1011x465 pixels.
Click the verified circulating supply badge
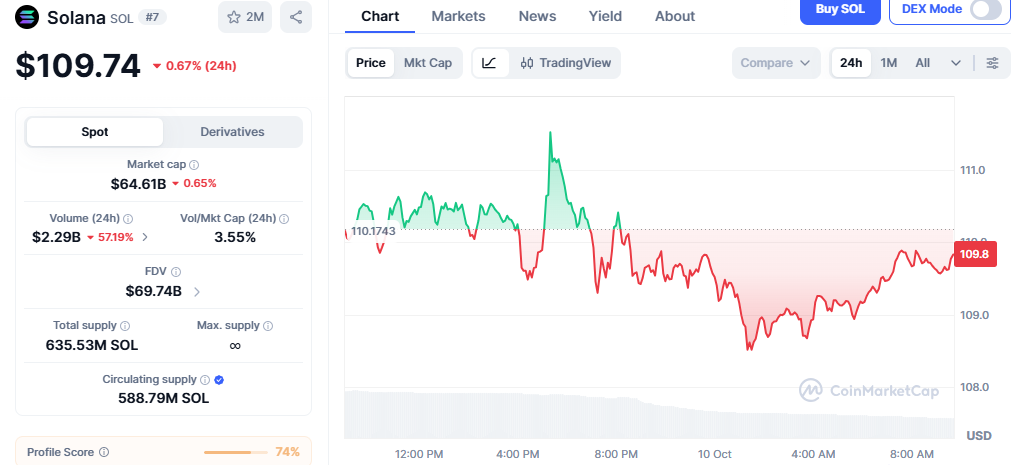click(x=219, y=380)
